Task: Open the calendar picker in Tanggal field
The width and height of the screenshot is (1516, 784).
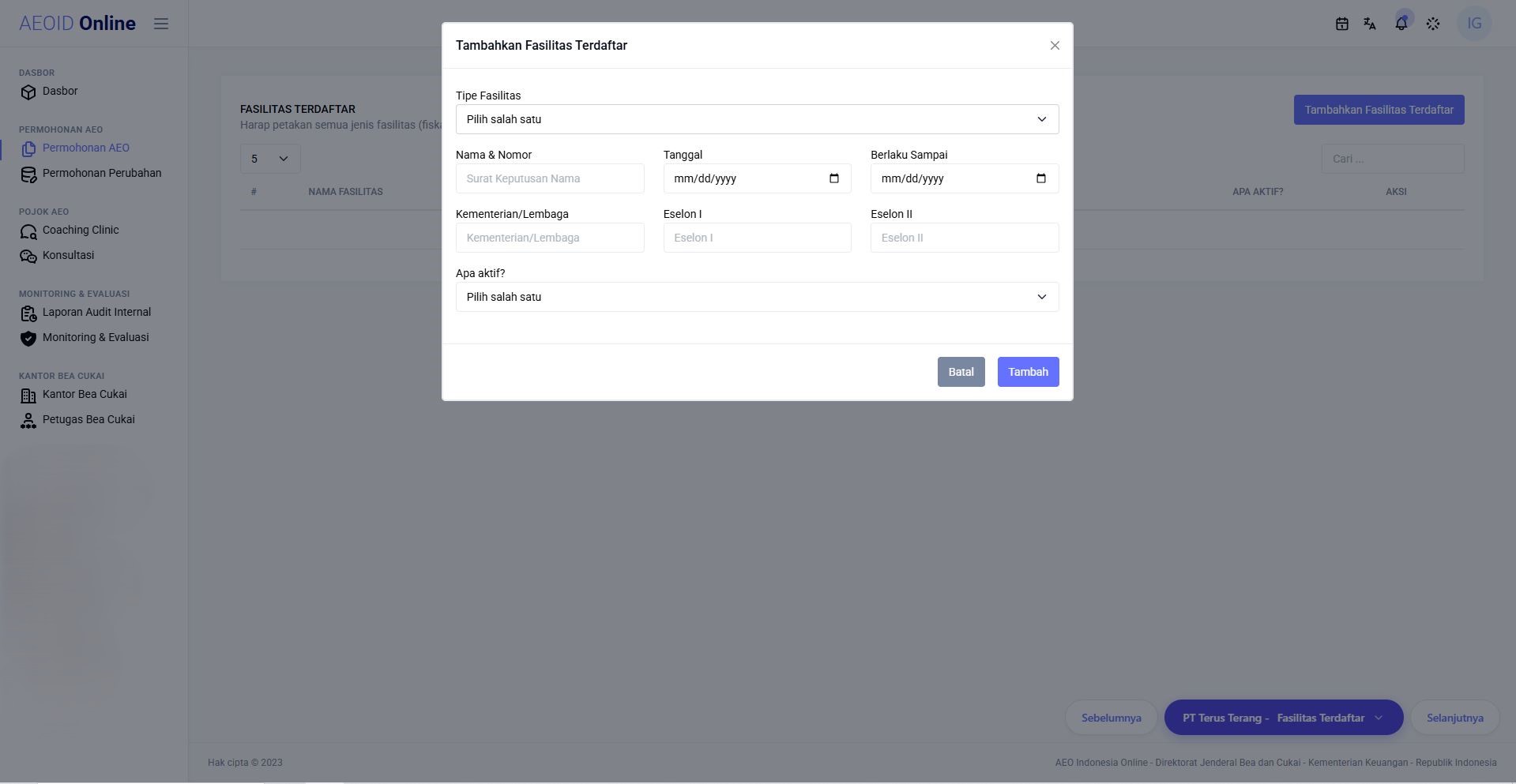Action: 834,178
